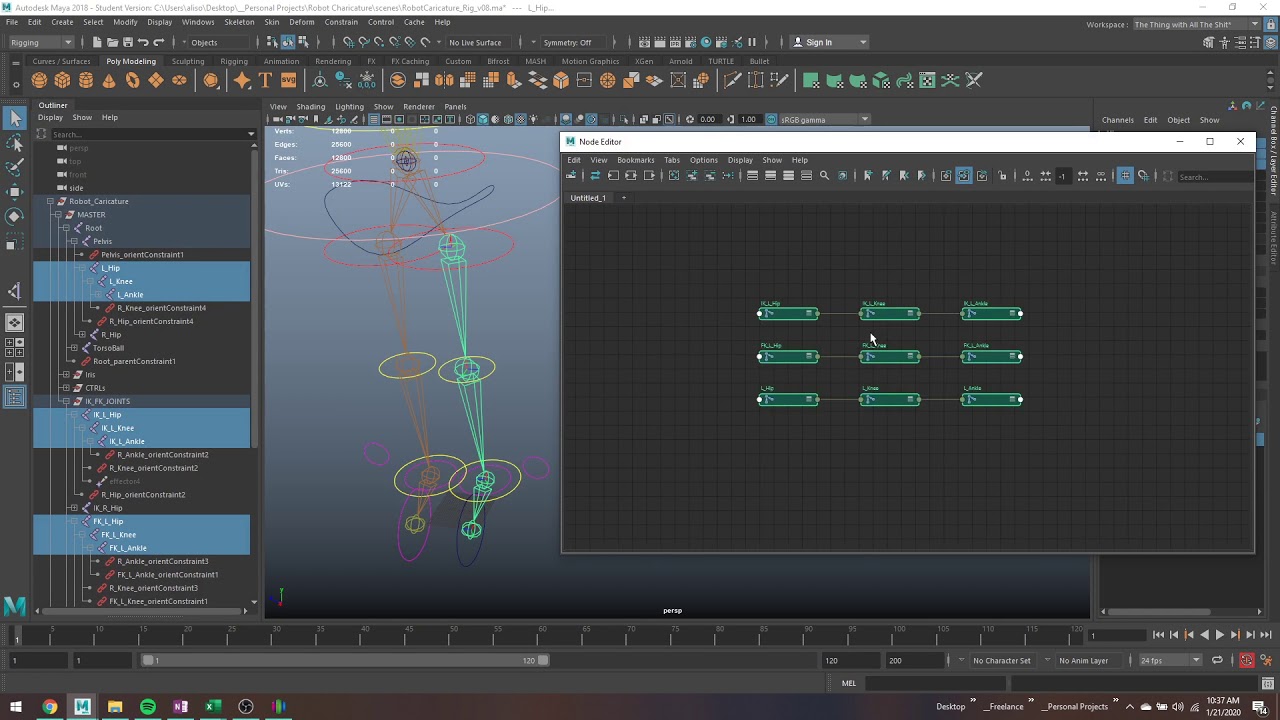
Task: Click the No Character Set button
Action: 1002,660
